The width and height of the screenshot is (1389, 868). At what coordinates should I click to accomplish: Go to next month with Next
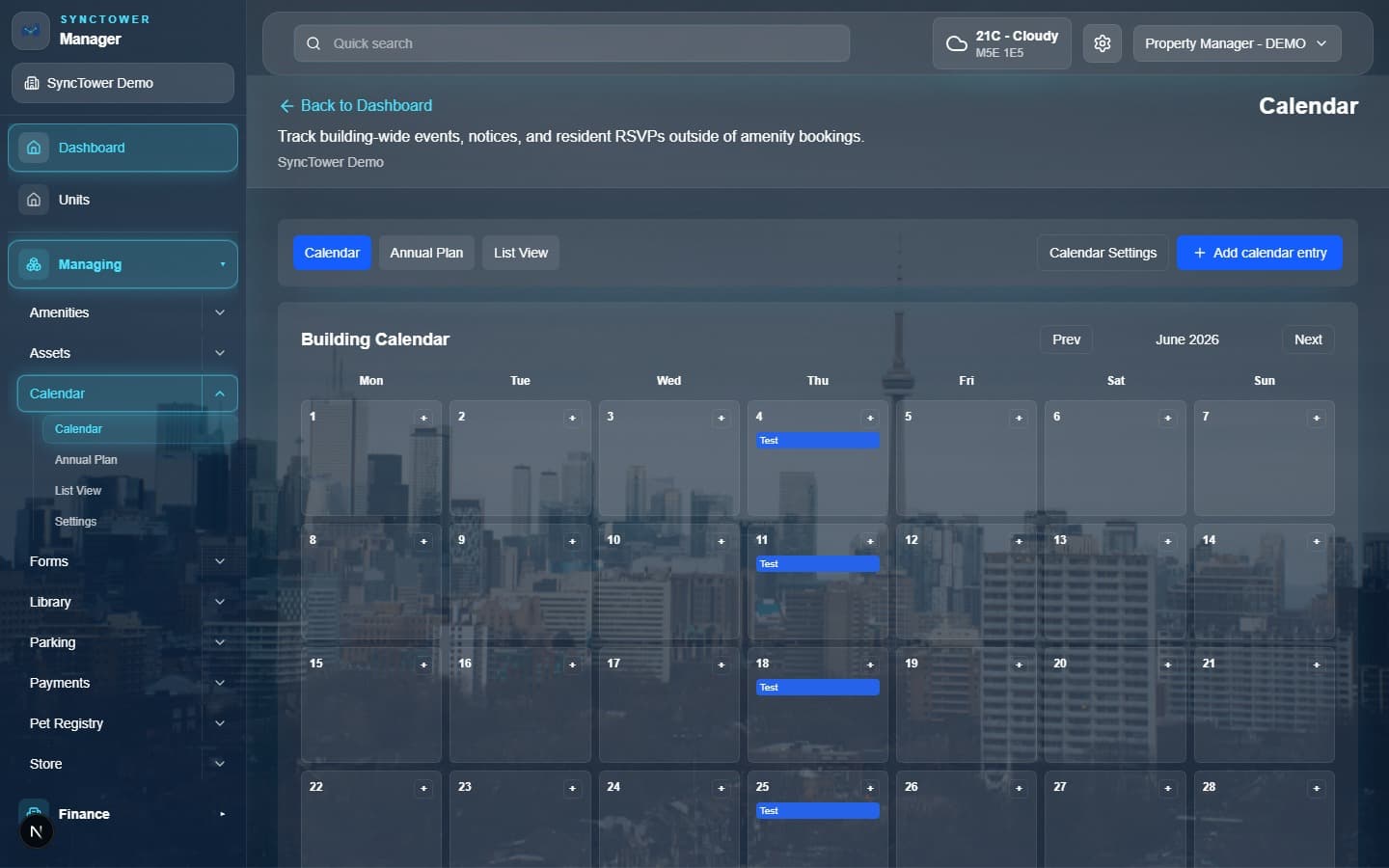(x=1308, y=339)
